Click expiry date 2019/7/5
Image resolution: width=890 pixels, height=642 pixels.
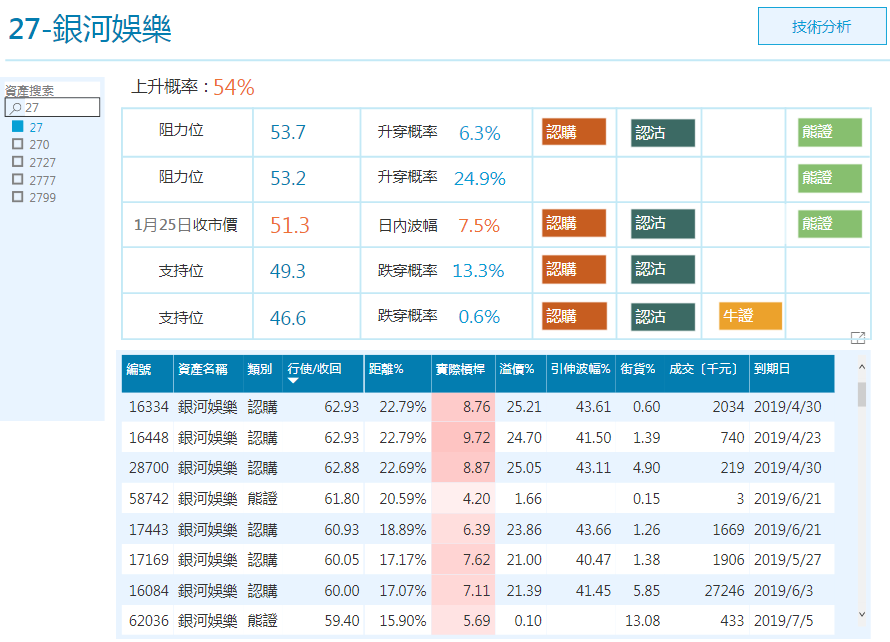[x=783, y=620]
